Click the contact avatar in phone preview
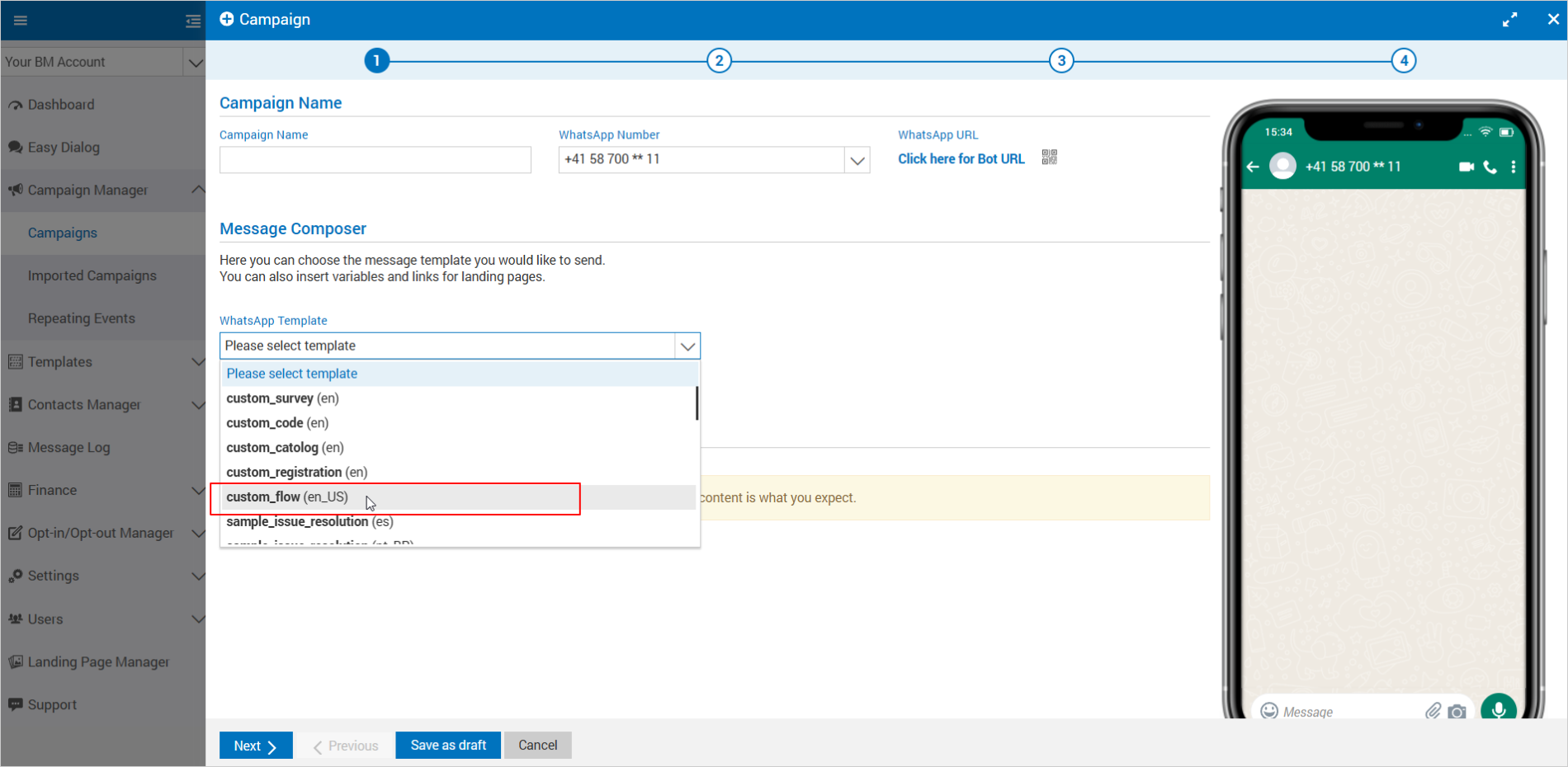 (x=1283, y=167)
